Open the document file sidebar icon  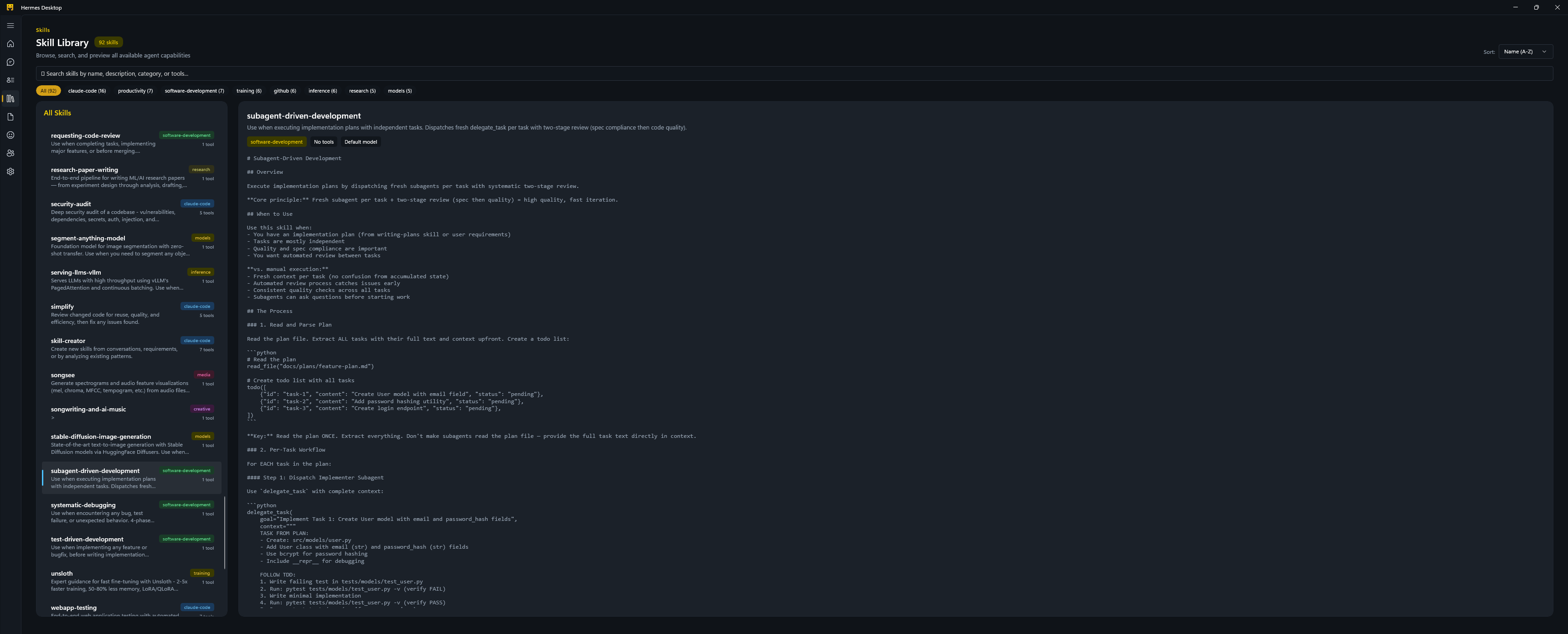click(x=10, y=117)
